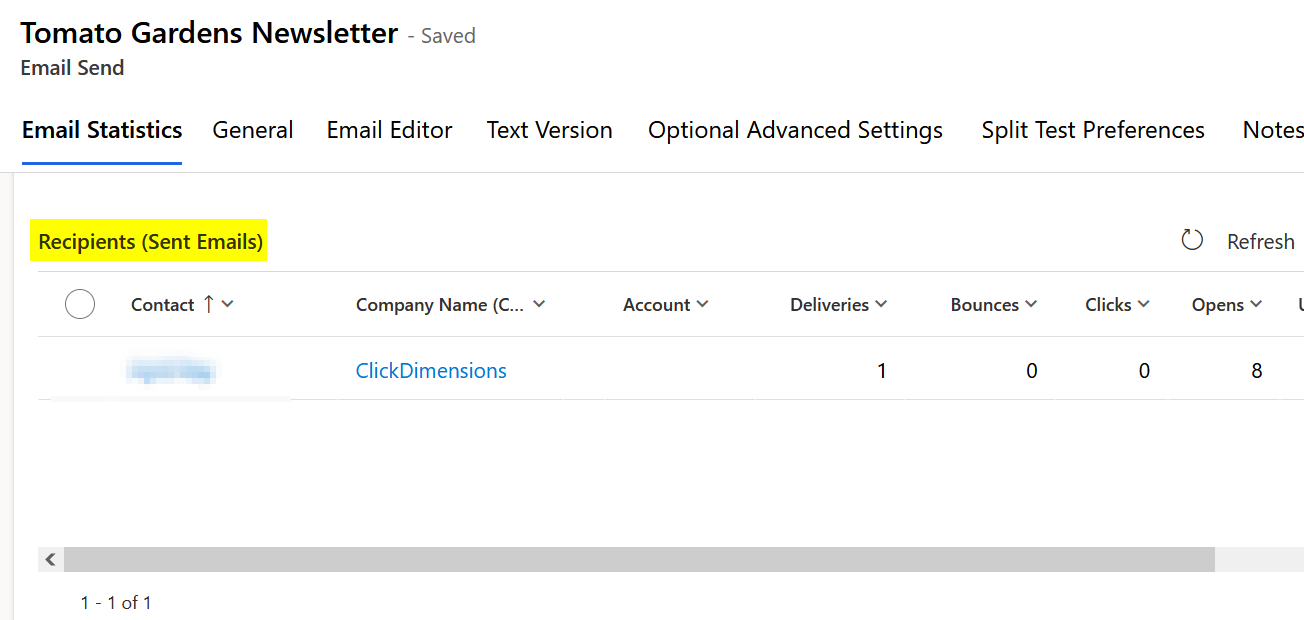Click the Clicks value 0 cell
The height and width of the screenshot is (620, 1304).
(1144, 371)
